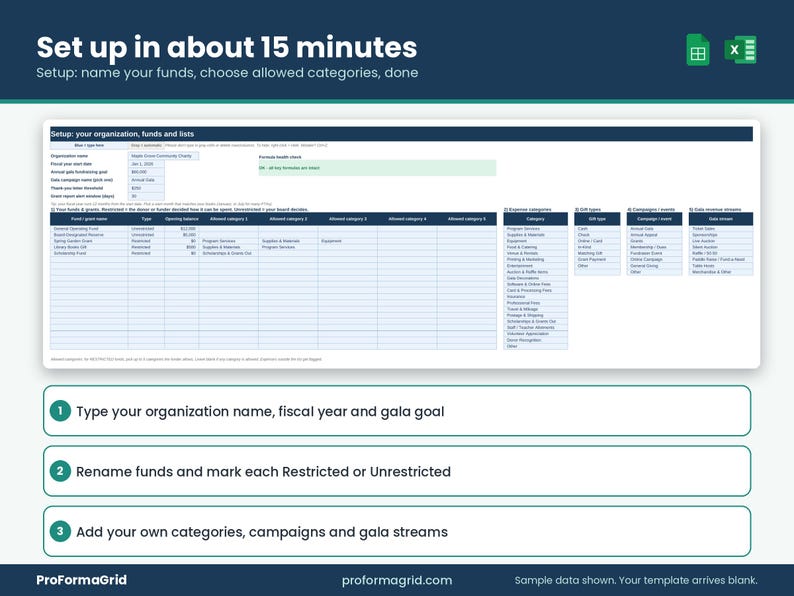Image resolution: width=794 pixels, height=596 pixels.
Task: Click the 'Gray = automatic' legend cell
Action: (146, 145)
